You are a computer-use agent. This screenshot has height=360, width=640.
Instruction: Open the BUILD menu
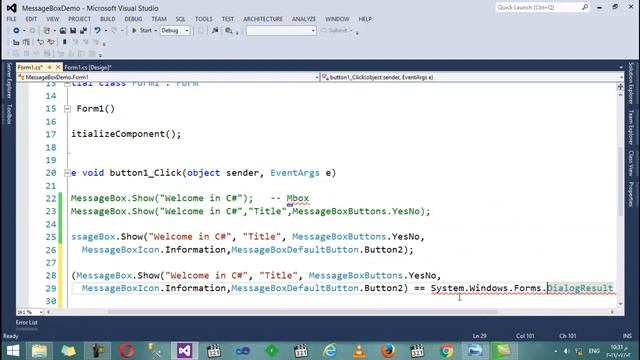tap(108, 19)
